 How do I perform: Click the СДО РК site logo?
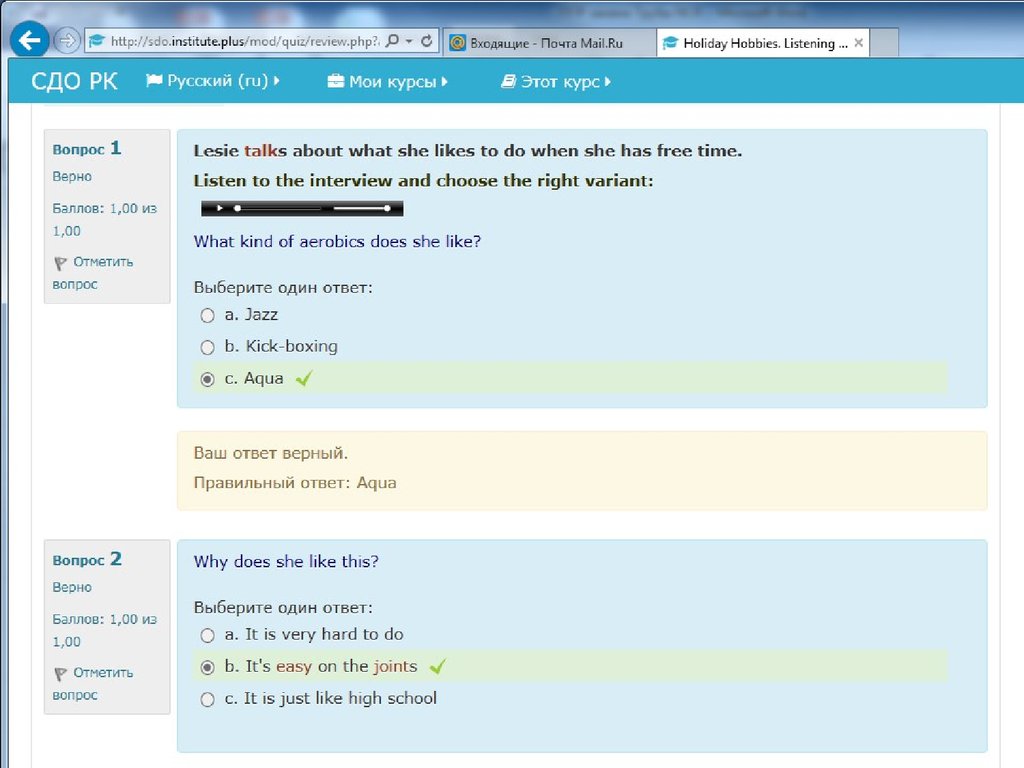[74, 81]
